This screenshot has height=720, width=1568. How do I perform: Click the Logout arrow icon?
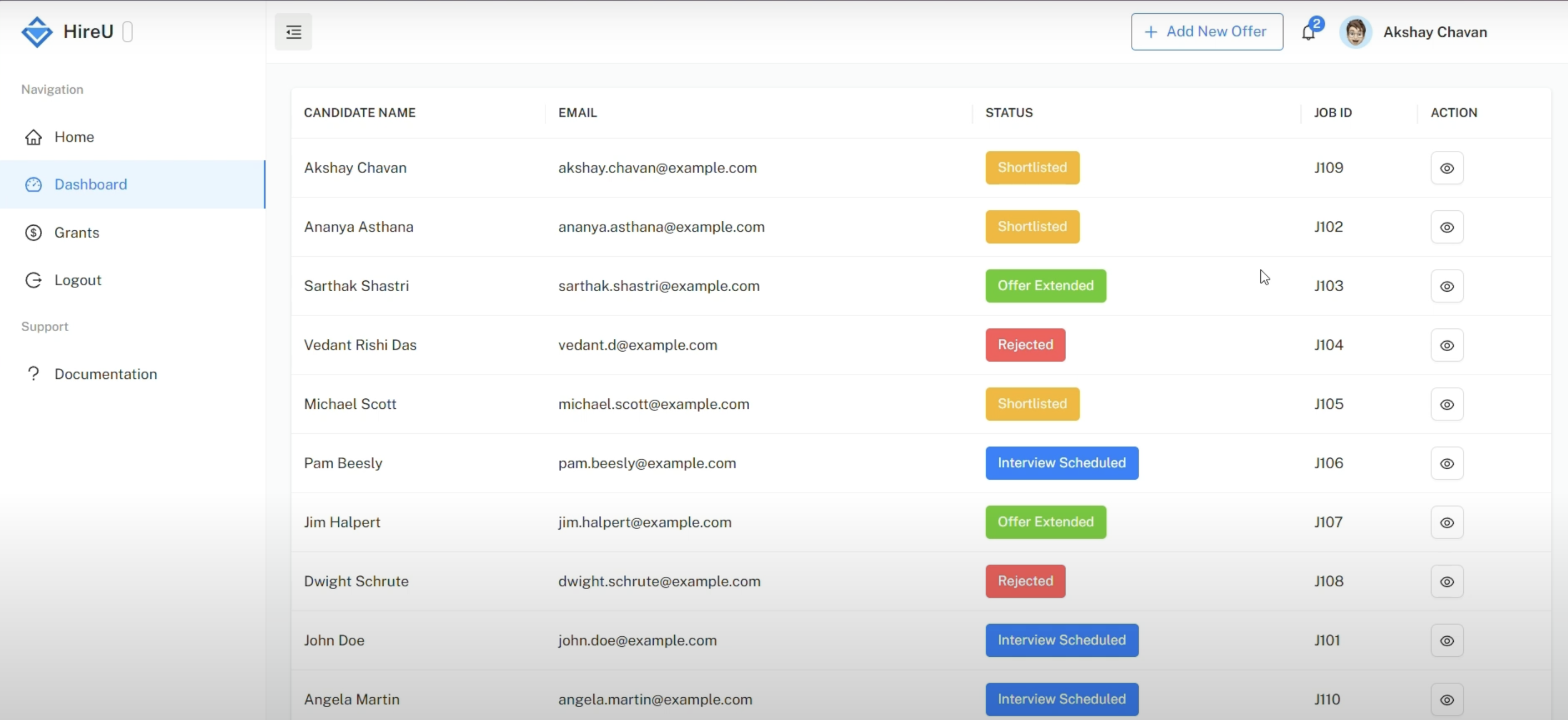point(33,280)
